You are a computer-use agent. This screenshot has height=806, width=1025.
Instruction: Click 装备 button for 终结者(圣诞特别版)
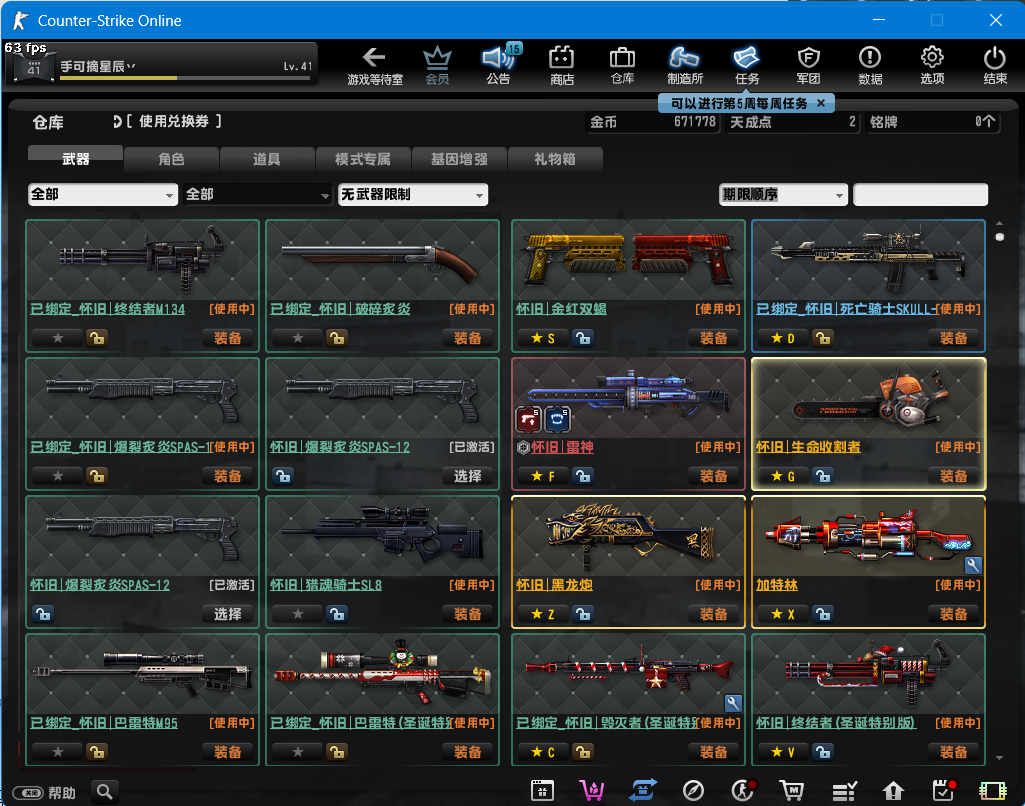pos(953,752)
